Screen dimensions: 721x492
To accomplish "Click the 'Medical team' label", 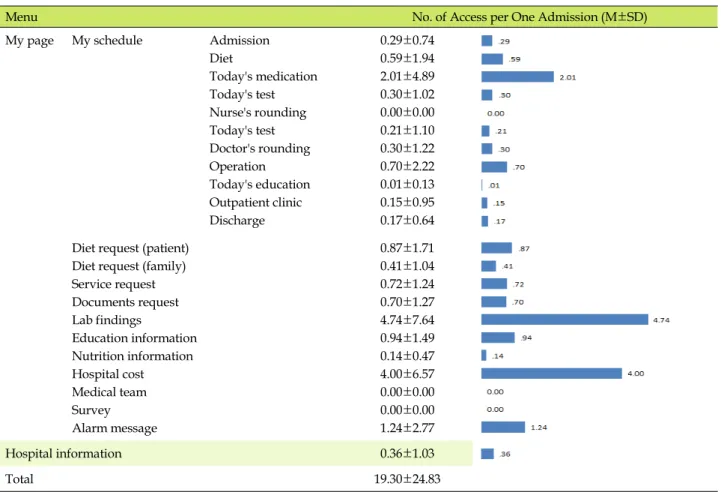I will pos(109,392).
